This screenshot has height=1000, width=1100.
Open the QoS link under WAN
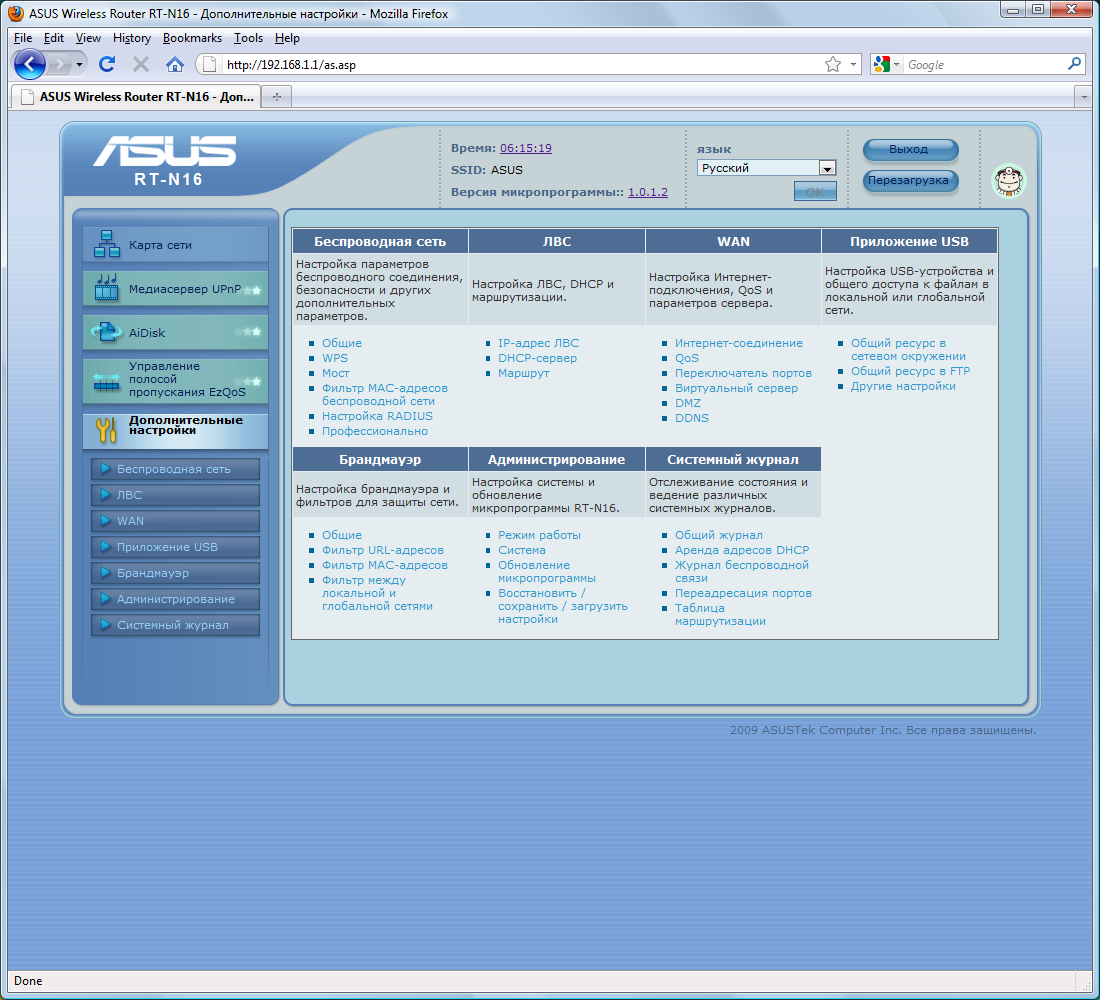pos(687,358)
